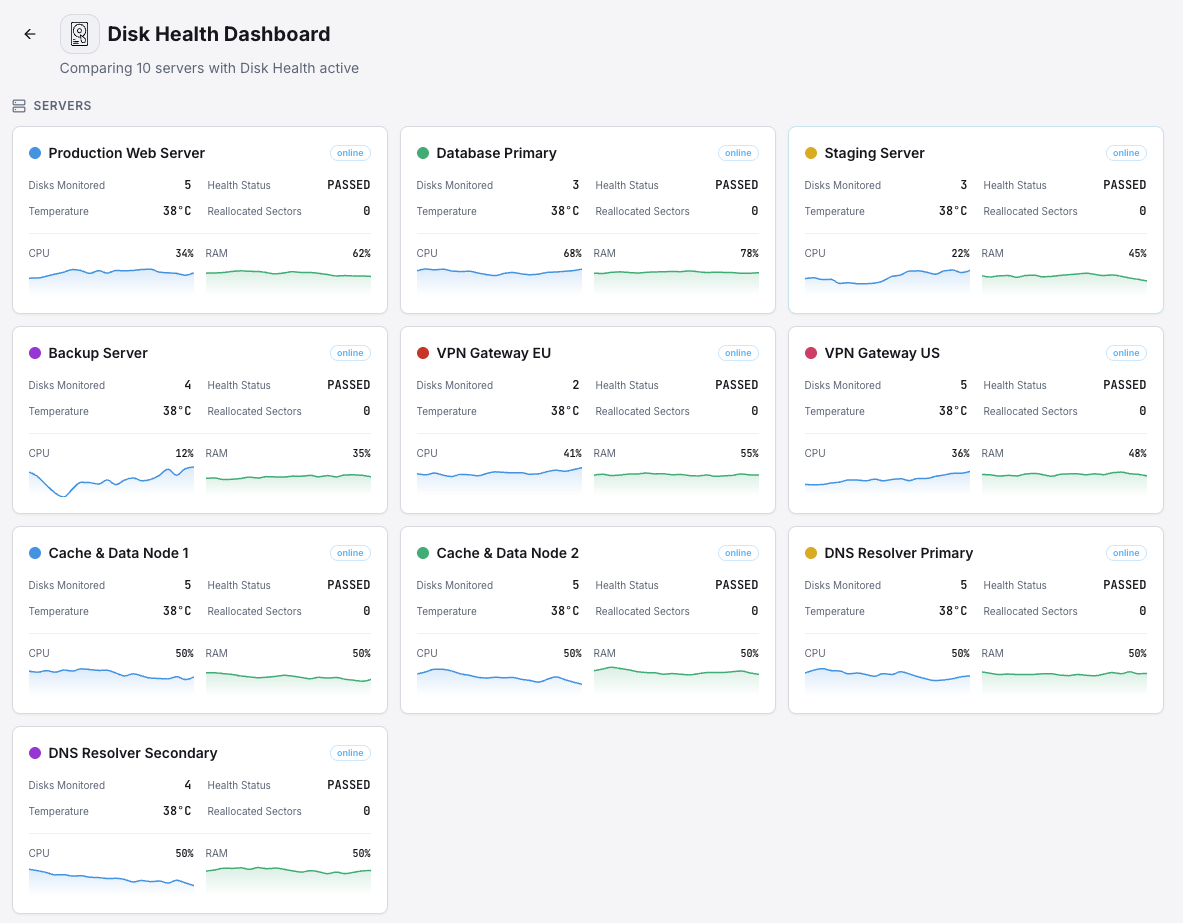
Task: Click the SERVERS section icon
Action: pos(18,105)
